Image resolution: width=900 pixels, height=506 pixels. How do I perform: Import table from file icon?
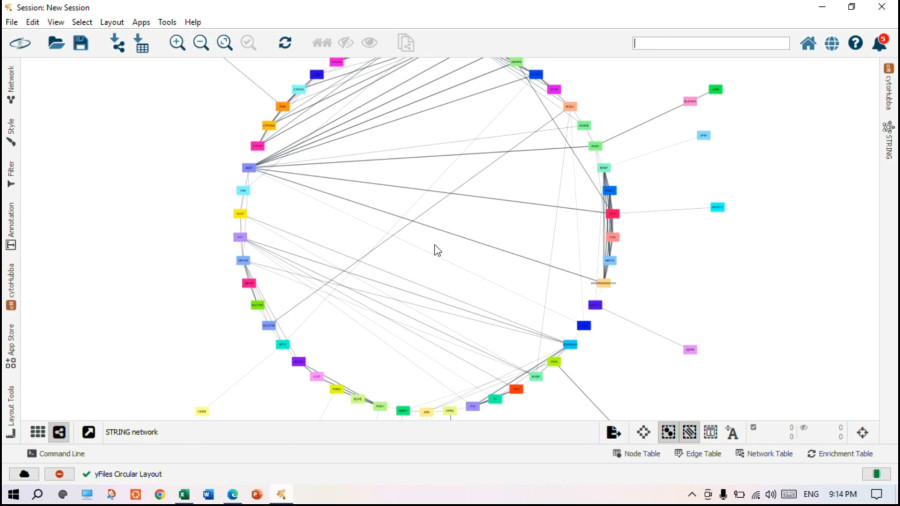point(141,43)
